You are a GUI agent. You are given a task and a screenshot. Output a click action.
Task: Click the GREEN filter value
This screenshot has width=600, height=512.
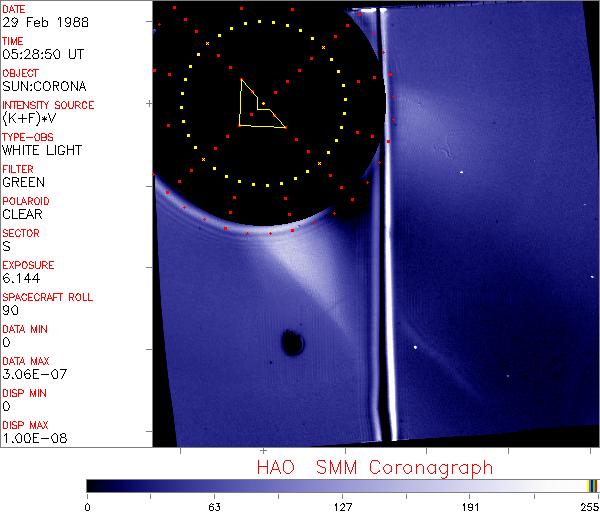pos(23,183)
